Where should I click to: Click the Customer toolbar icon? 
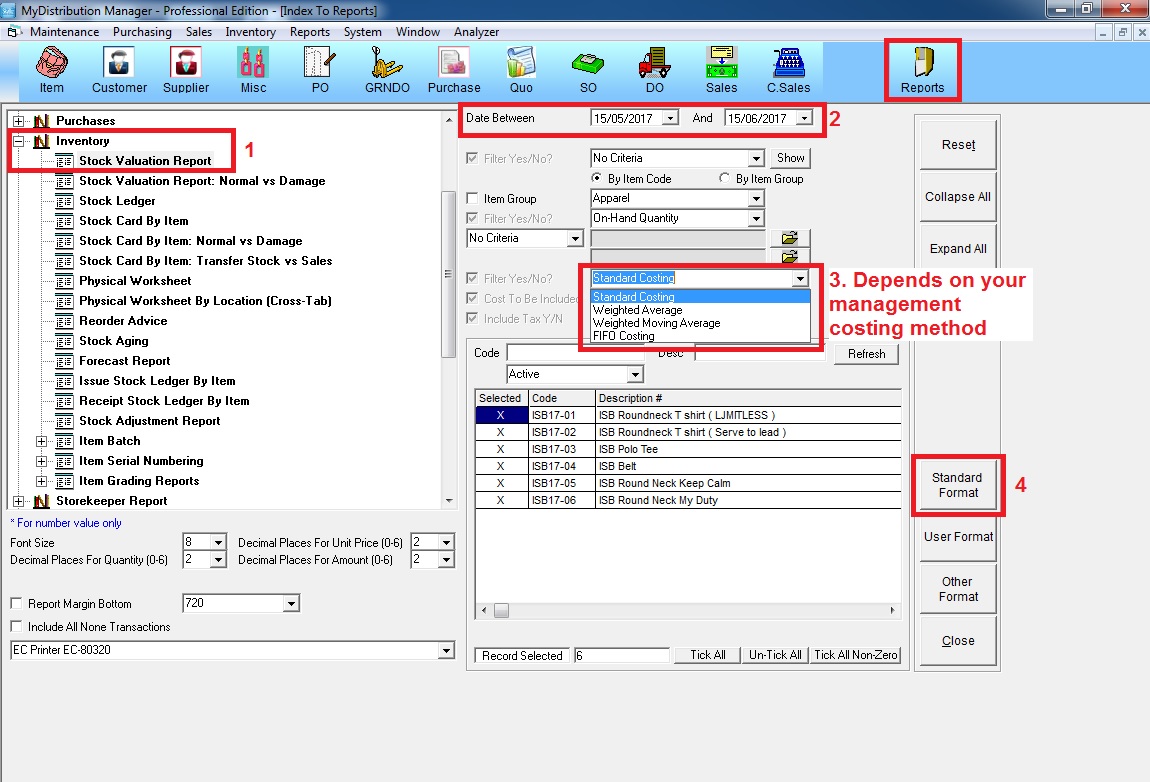[119, 68]
